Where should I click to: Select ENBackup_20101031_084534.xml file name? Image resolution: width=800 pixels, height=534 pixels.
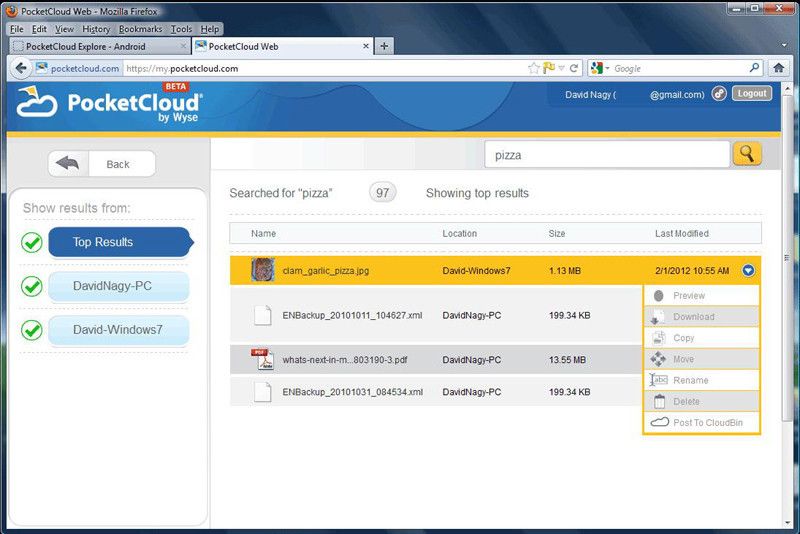(x=353, y=392)
